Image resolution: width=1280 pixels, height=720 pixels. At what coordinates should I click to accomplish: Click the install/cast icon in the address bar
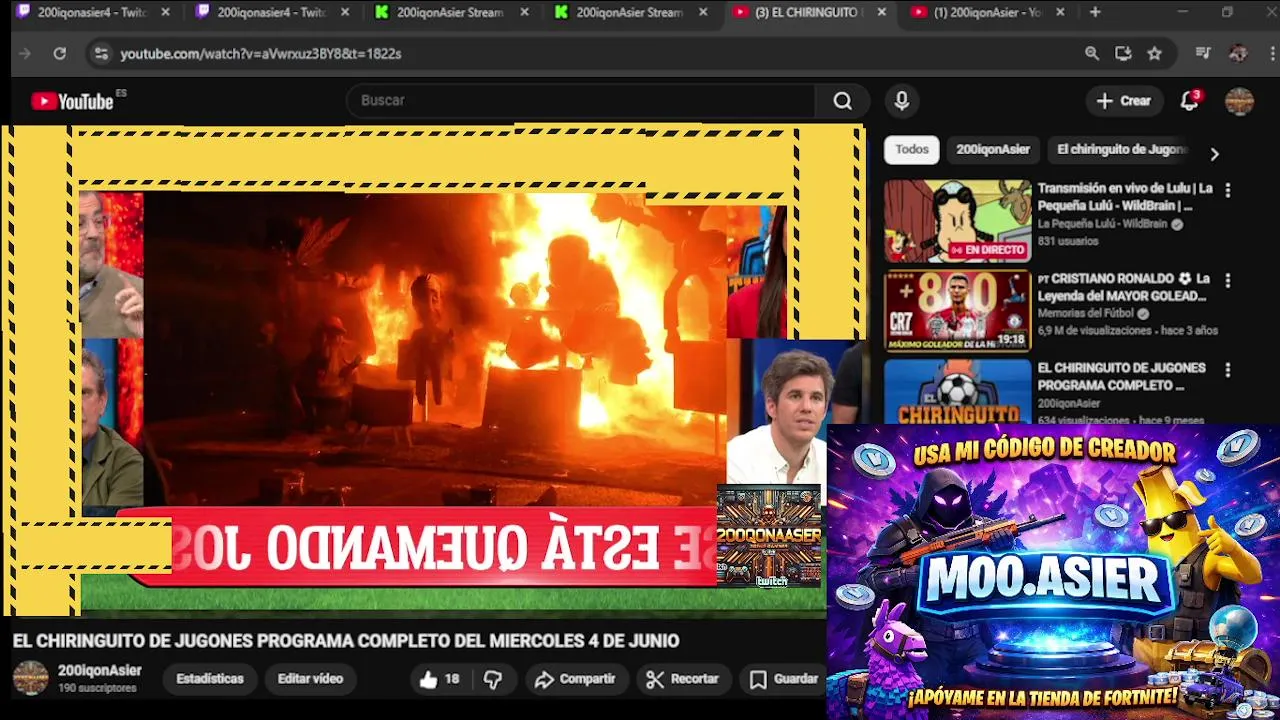[1123, 54]
